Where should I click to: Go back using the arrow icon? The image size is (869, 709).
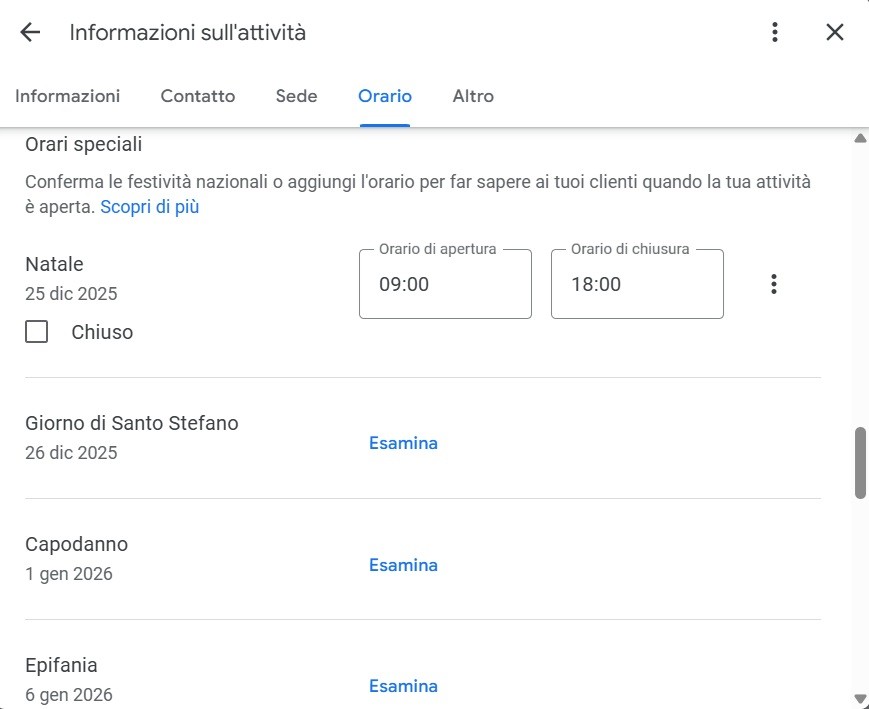(29, 32)
